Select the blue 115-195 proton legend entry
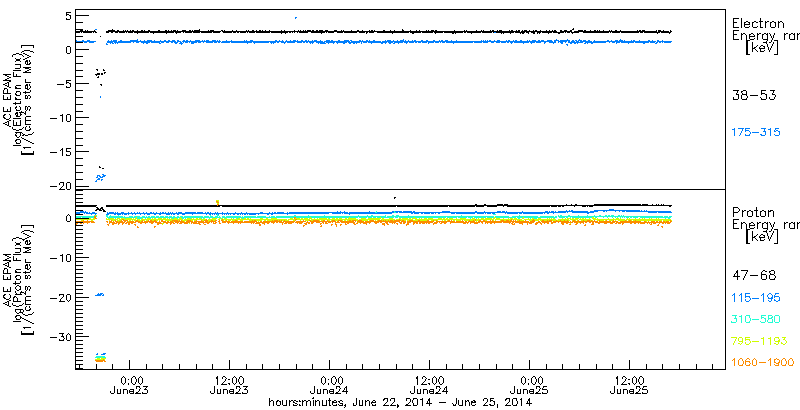800x410 pixels. pos(756,297)
